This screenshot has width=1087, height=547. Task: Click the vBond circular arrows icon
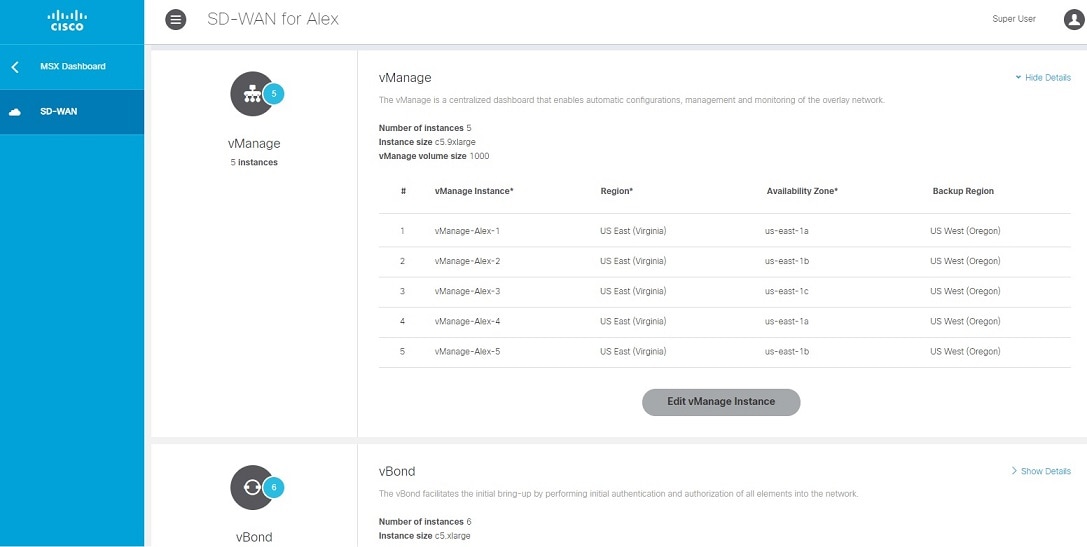(252, 487)
